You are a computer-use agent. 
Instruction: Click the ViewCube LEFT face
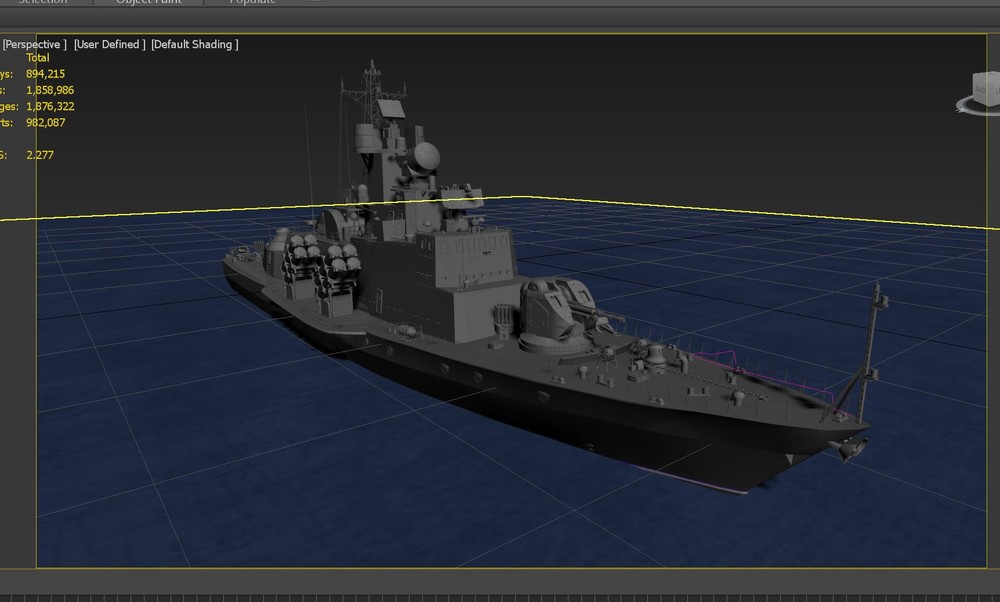point(997,92)
